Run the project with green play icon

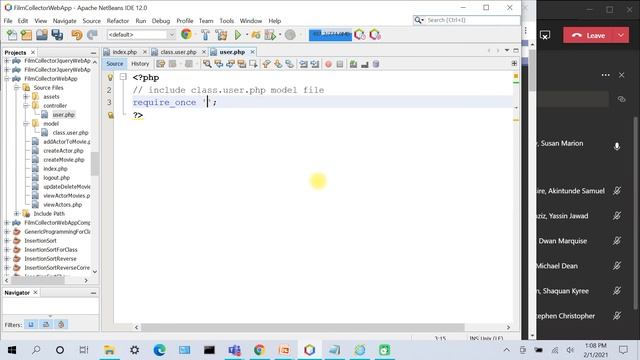(238, 35)
